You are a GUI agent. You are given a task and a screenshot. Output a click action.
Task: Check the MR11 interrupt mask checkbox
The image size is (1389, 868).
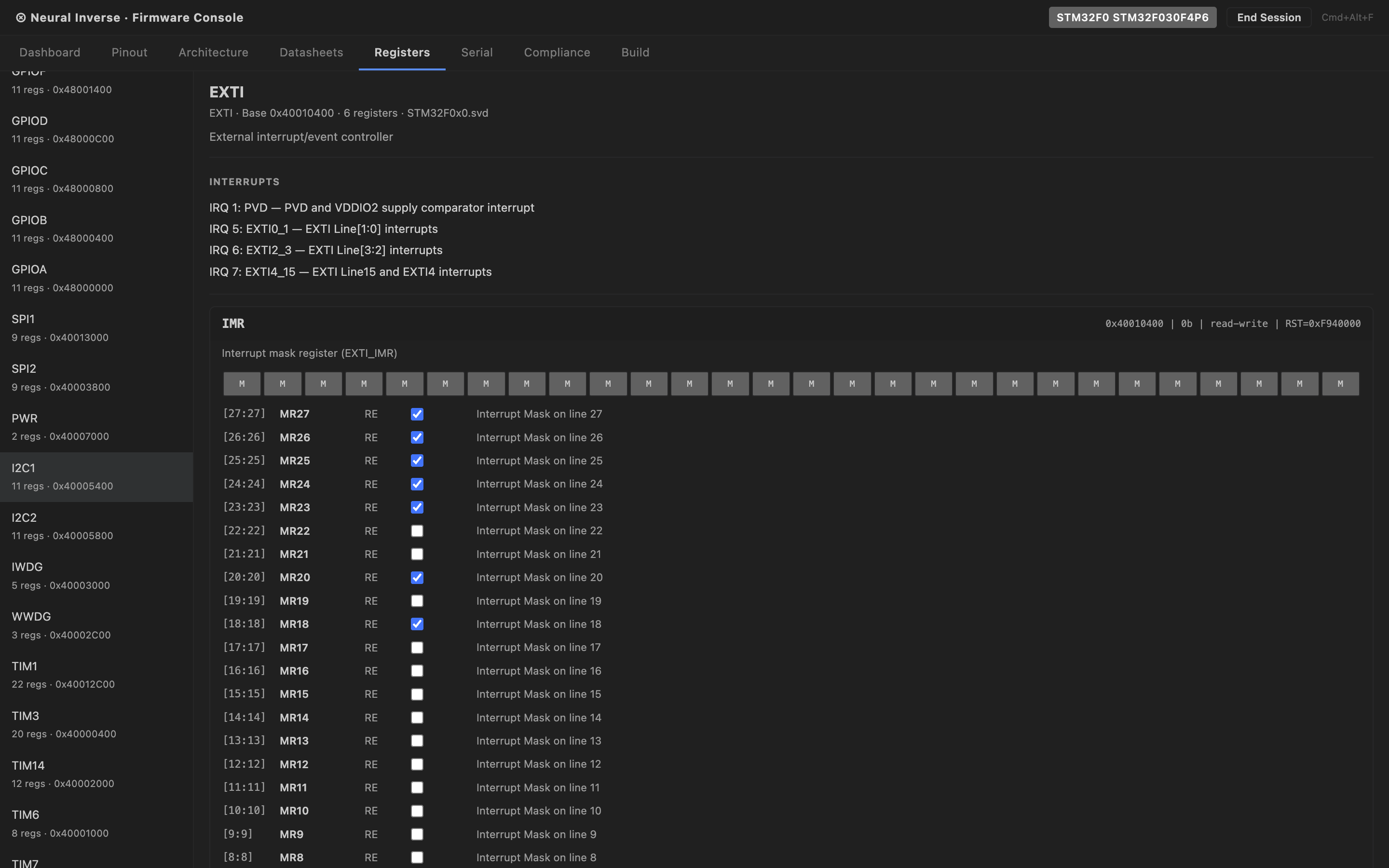[x=417, y=787]
